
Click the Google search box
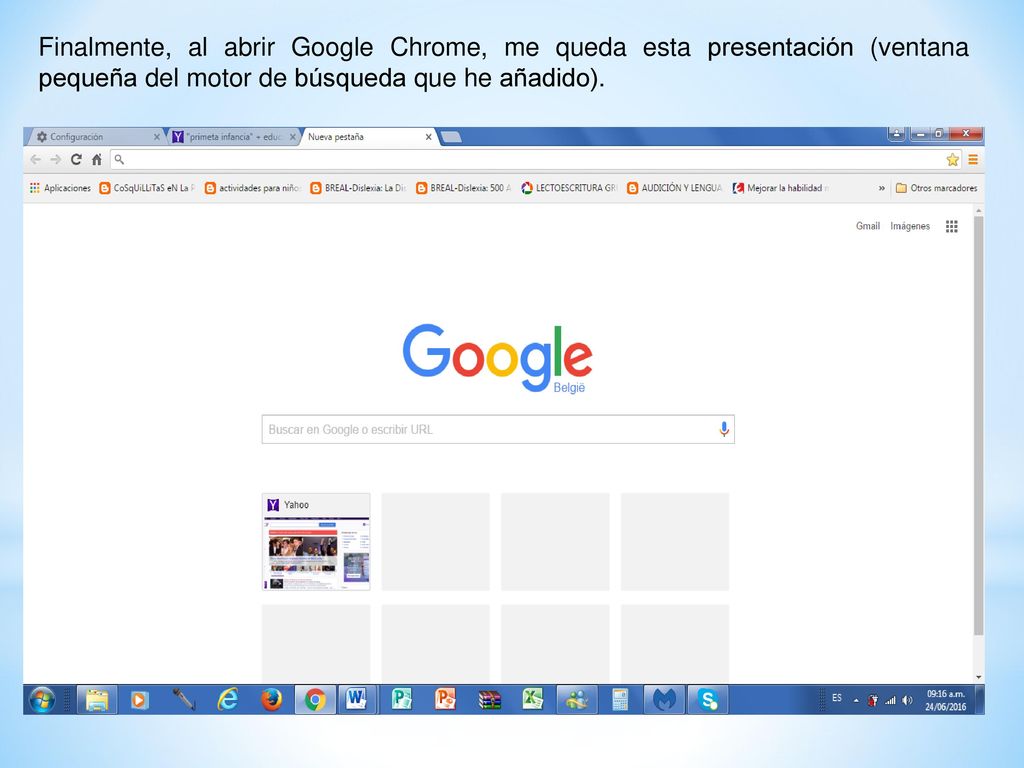click(x=498, y=429)
